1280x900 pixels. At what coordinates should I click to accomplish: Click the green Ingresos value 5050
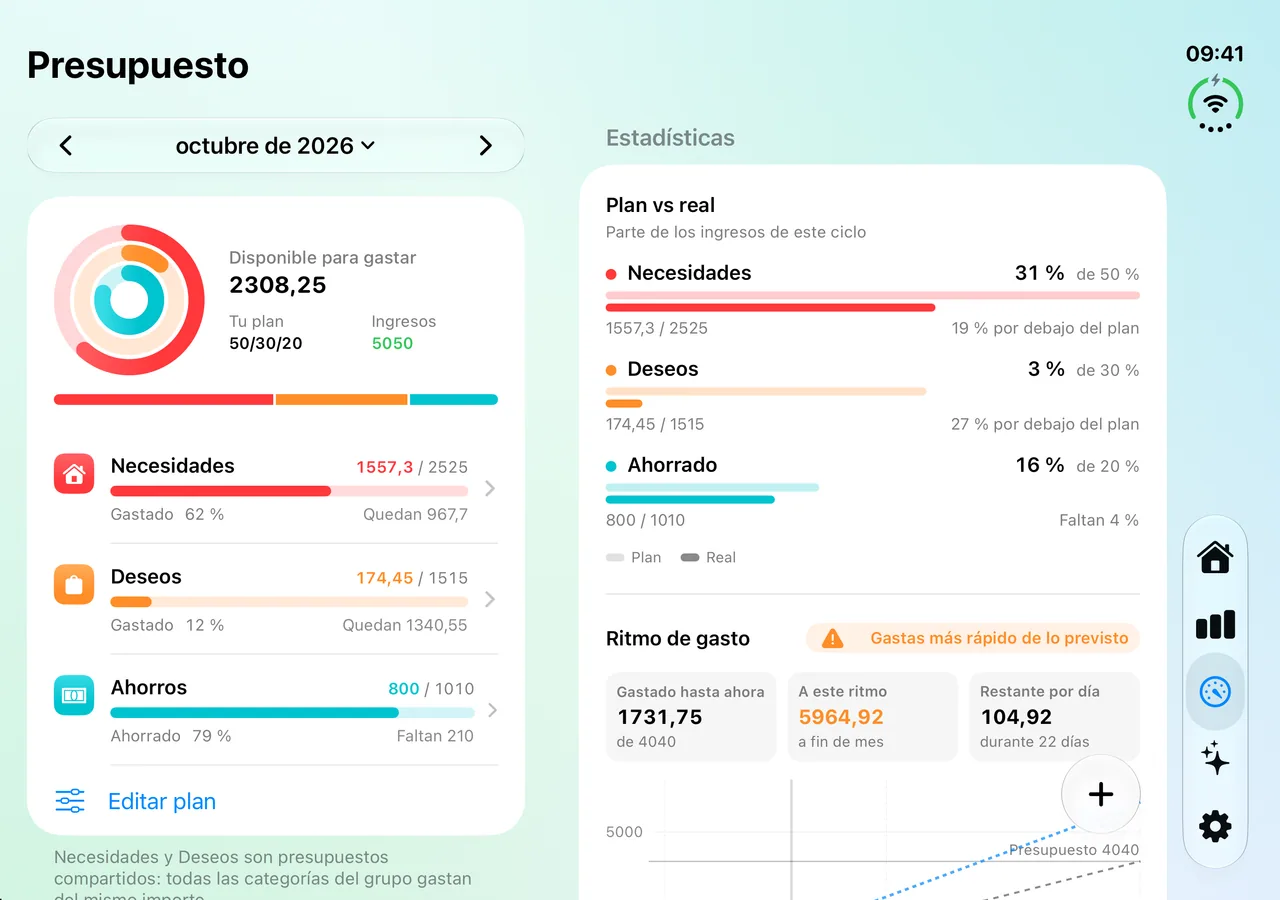coord(392,343)
